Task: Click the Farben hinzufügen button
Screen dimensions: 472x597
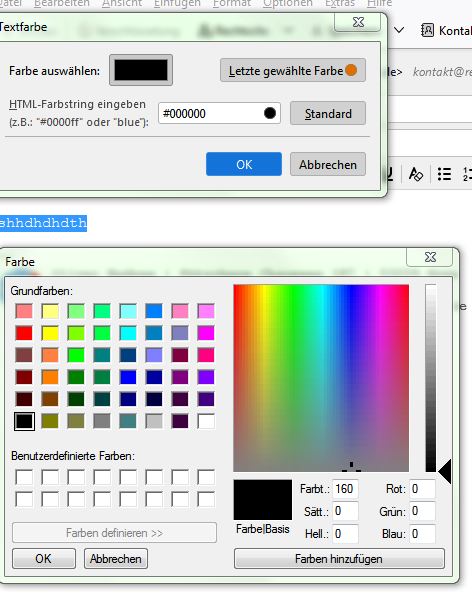Action: tap(339, 559)
